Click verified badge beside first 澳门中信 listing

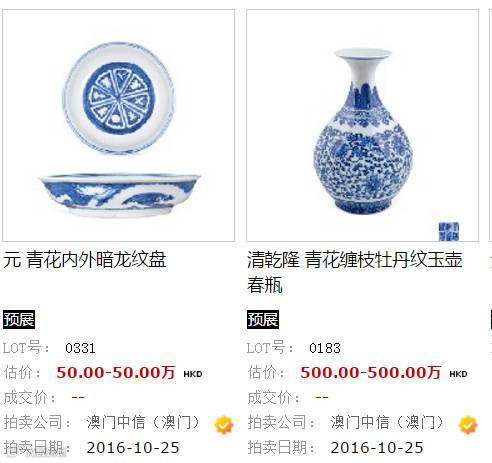[224, 425]
